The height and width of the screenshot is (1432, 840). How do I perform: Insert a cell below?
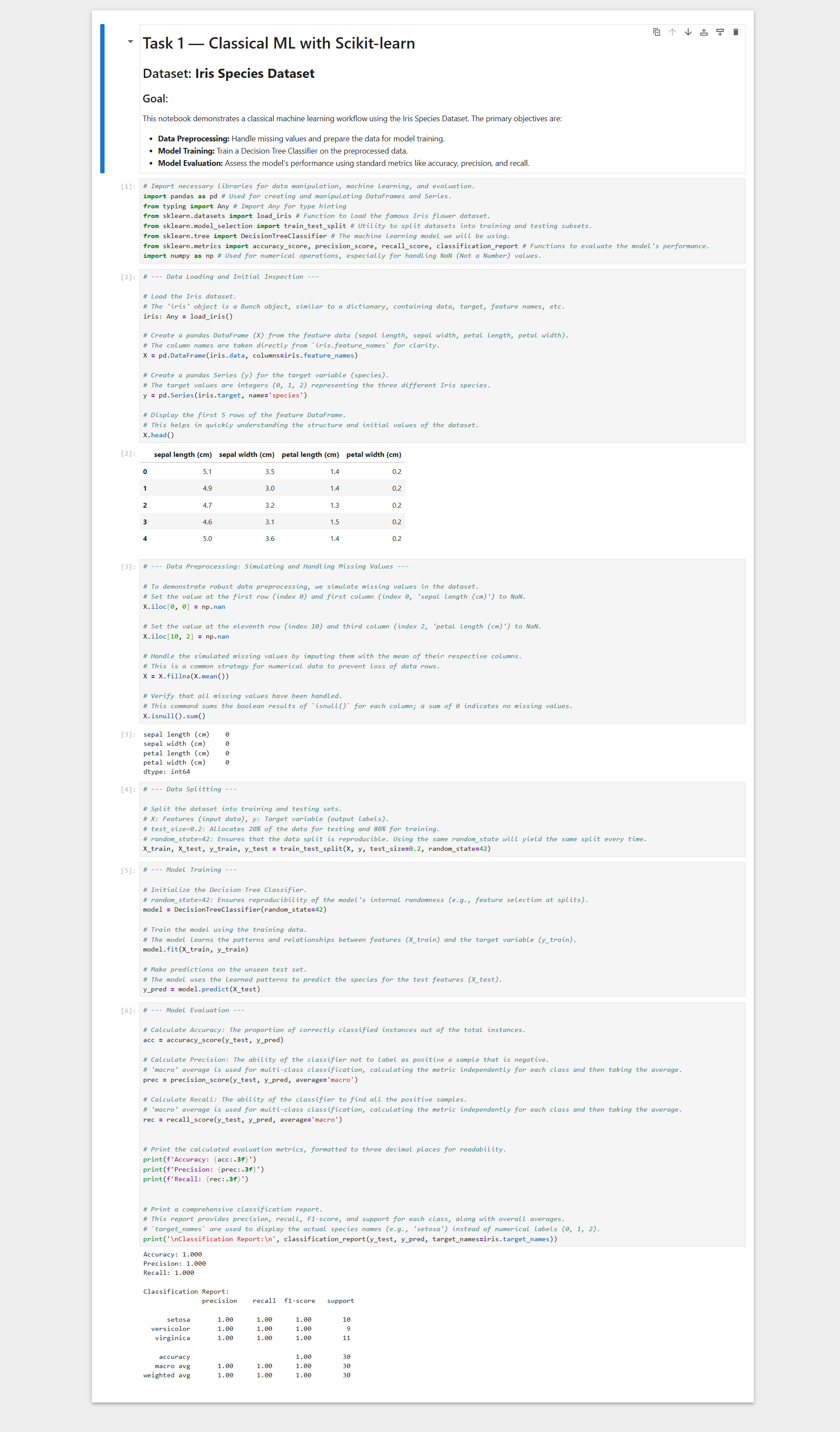(720, 32)
